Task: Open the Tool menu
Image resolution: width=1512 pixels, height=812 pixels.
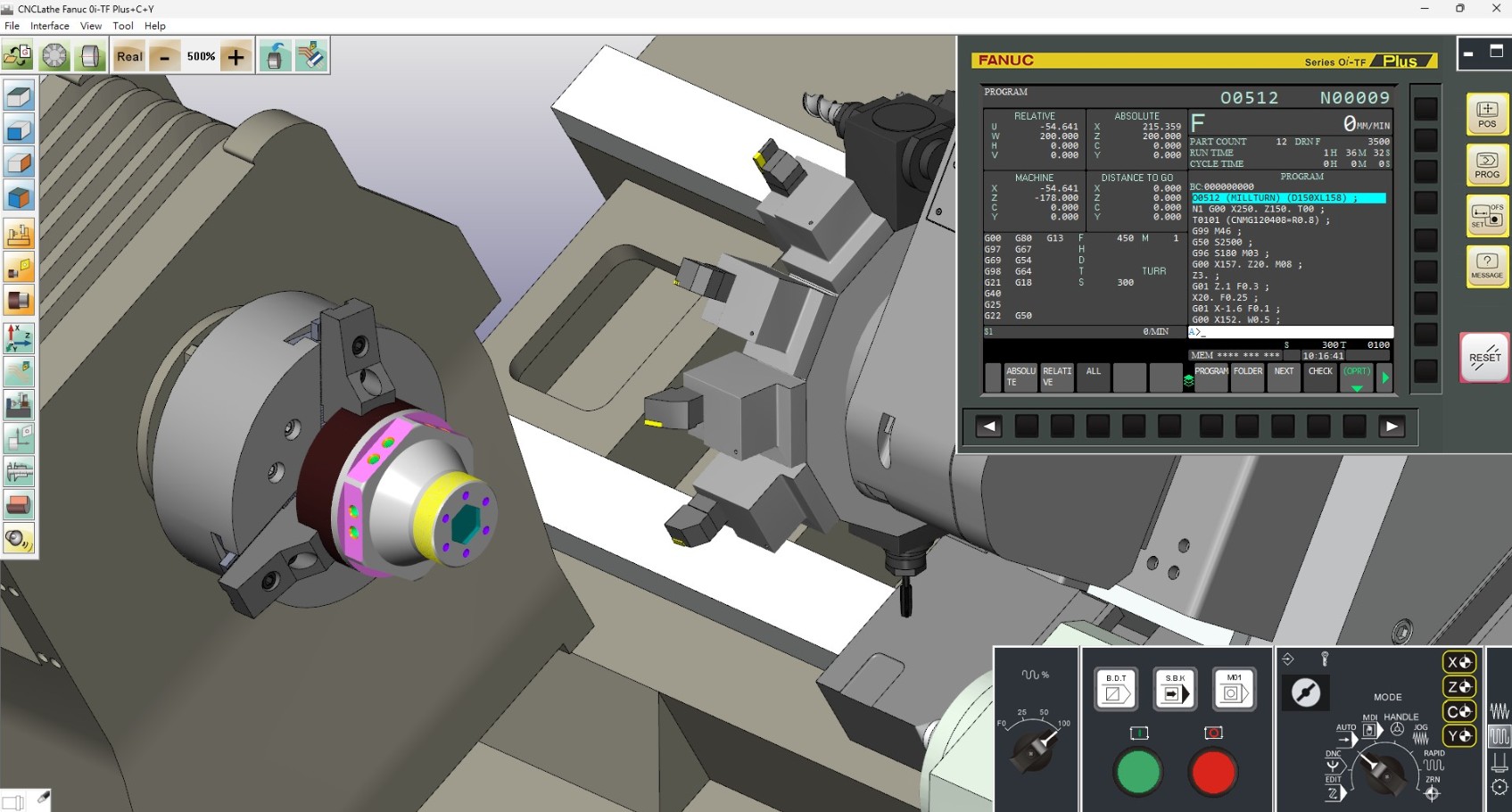Action: (x=123, y=26)
